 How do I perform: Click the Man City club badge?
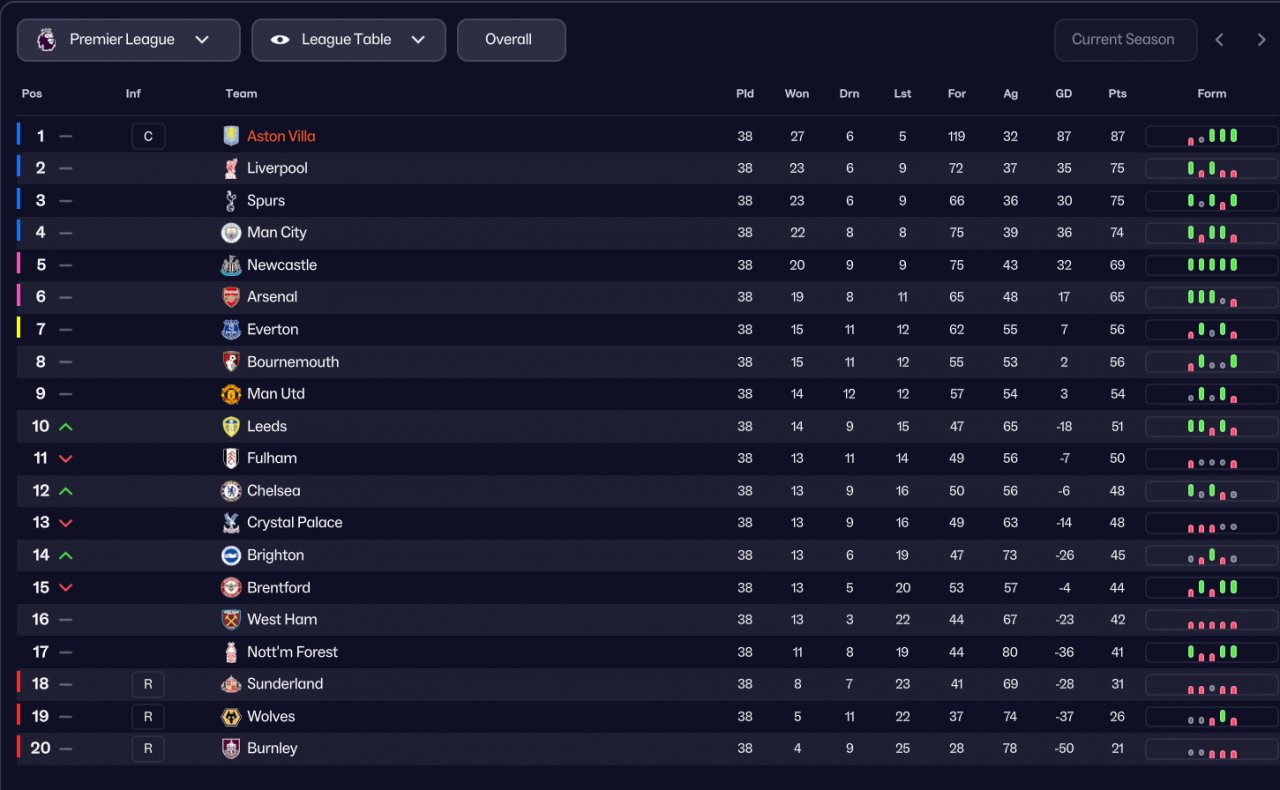click(231, 233)
